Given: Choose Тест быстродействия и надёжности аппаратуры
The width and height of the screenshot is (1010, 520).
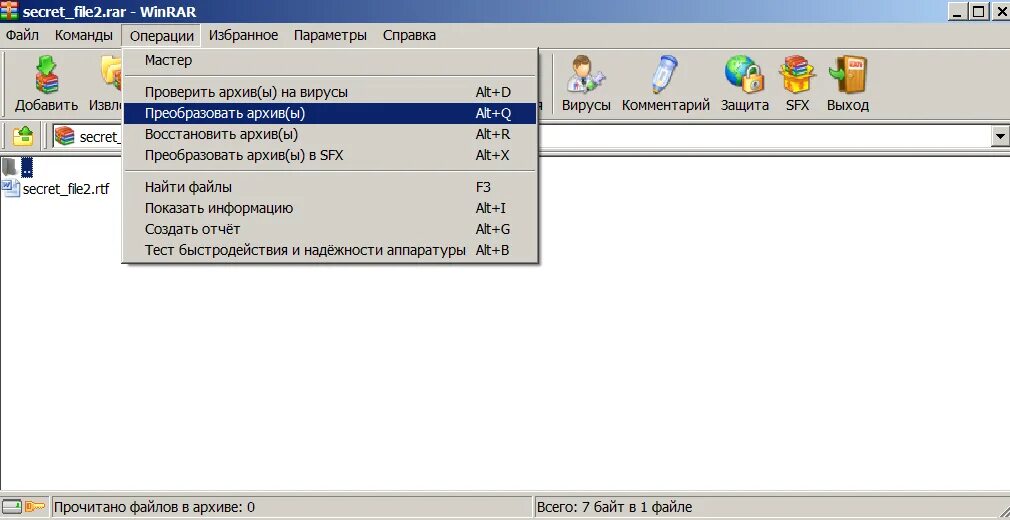Looking at the screenshot, I should 330,250.
